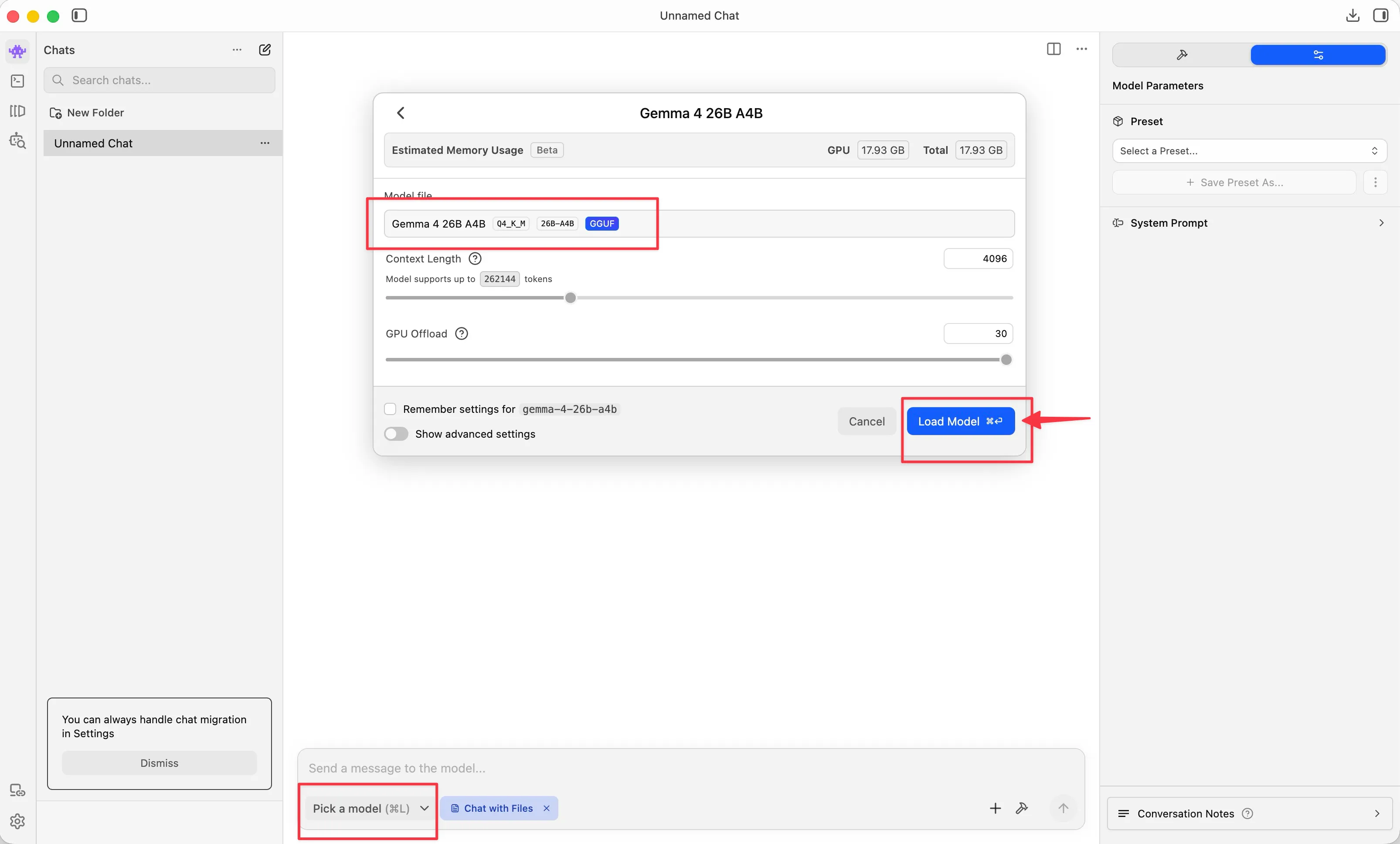Switch to the tools hammer tab

(1182, 55)
